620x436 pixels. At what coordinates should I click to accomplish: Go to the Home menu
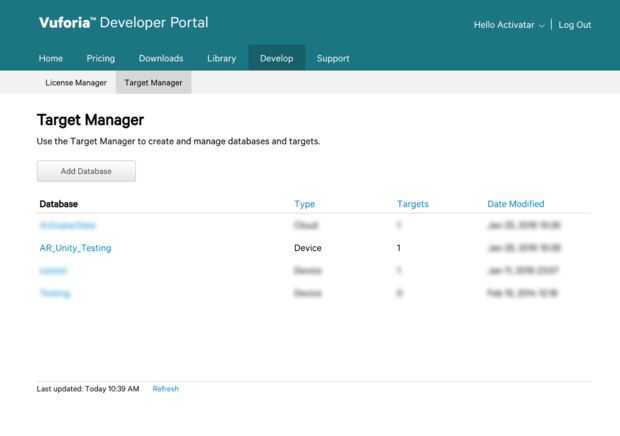point(51,59)
